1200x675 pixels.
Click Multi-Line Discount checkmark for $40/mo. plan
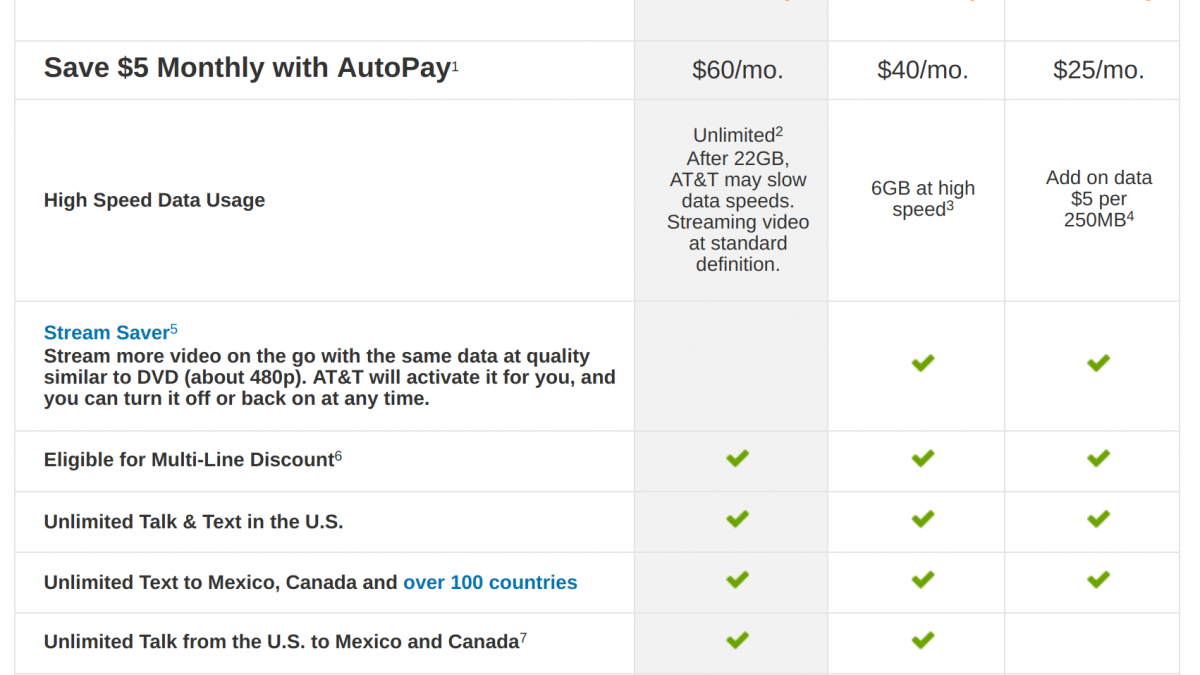point(923,459)
